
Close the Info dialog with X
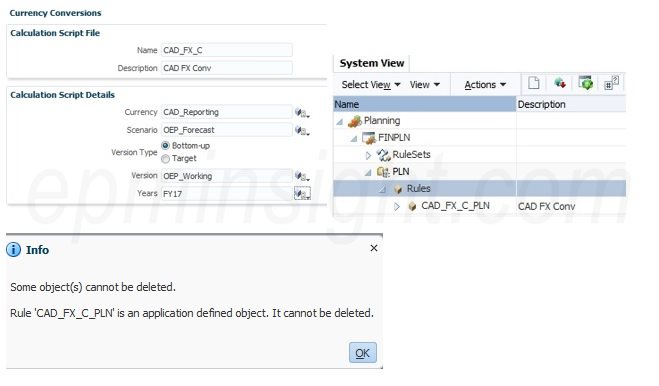click(x=374, y=248)
